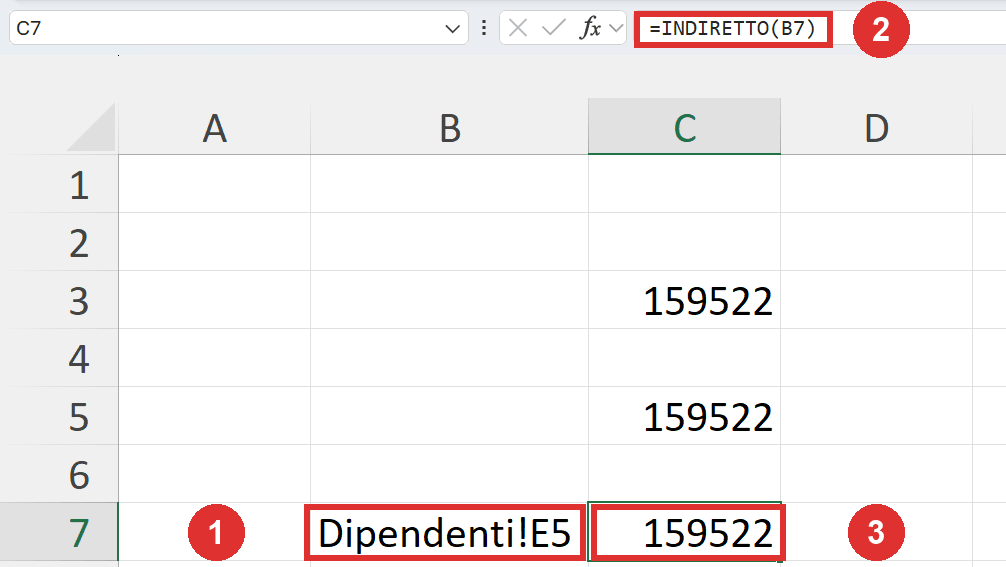Select column A header
The width and height of the screenshot is (1006, 567).
point(214,128)
